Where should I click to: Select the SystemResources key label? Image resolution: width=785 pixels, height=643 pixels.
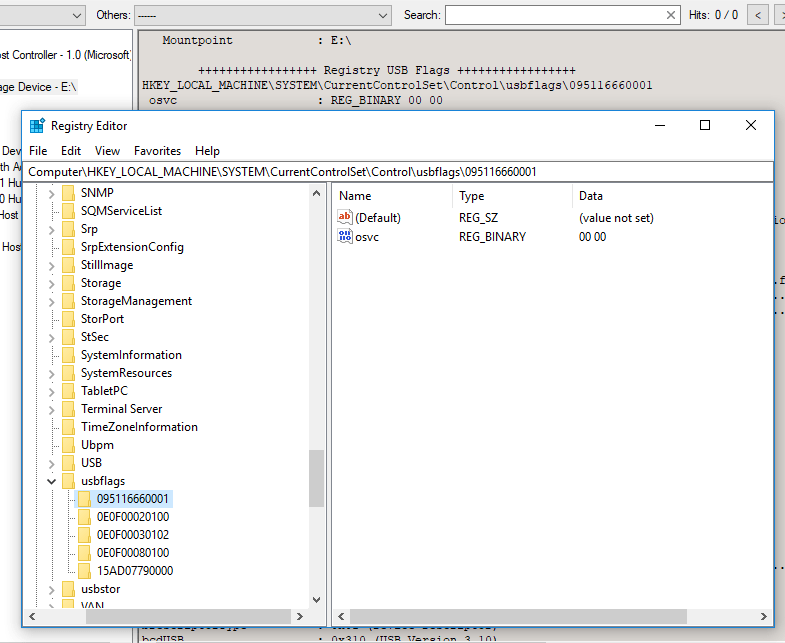tap(126, 373)
